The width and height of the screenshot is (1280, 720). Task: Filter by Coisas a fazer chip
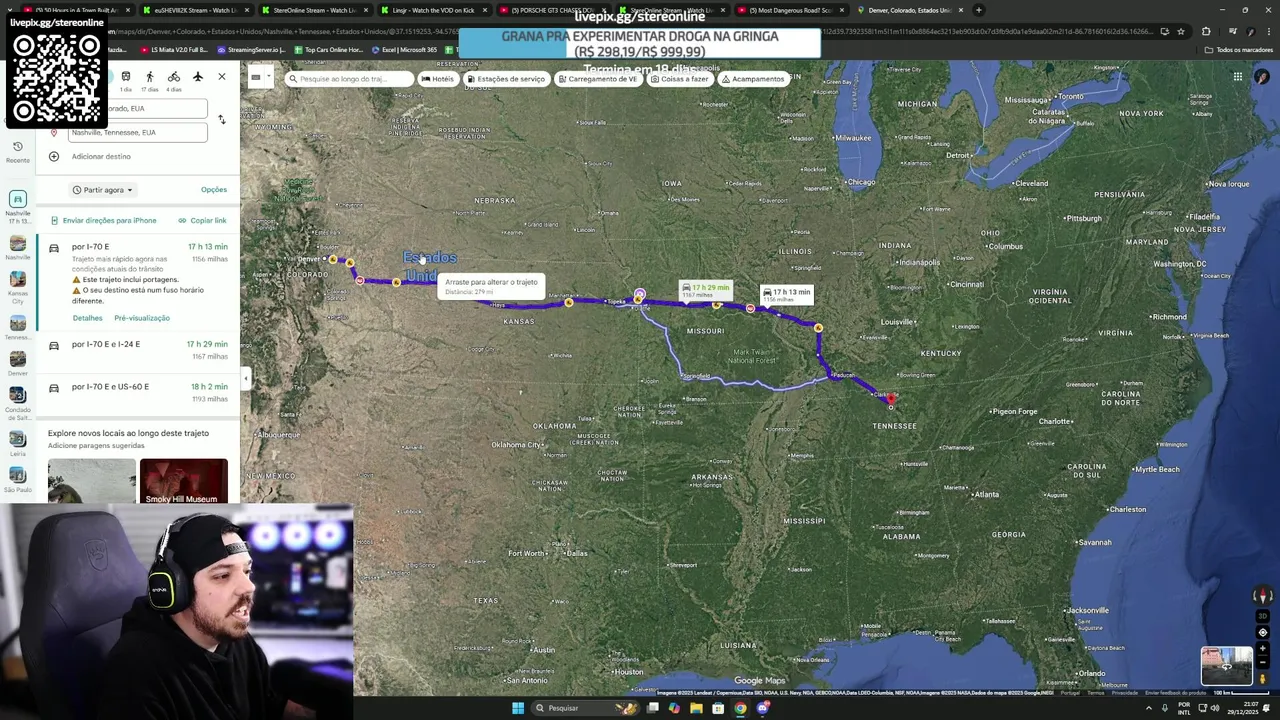pos(680,79)
